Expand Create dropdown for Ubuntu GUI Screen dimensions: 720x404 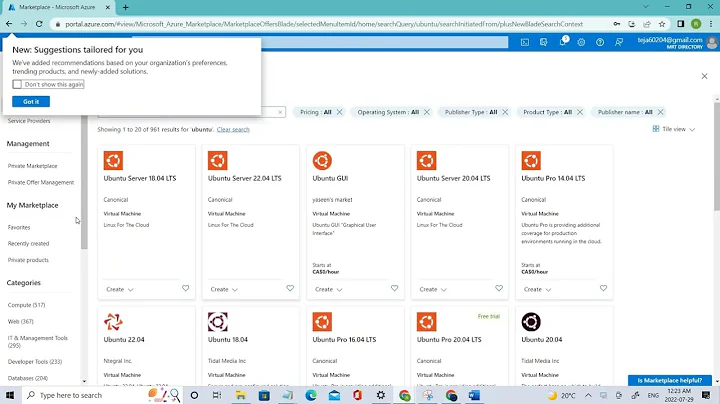pyautogui.click(x=329, y=290)
